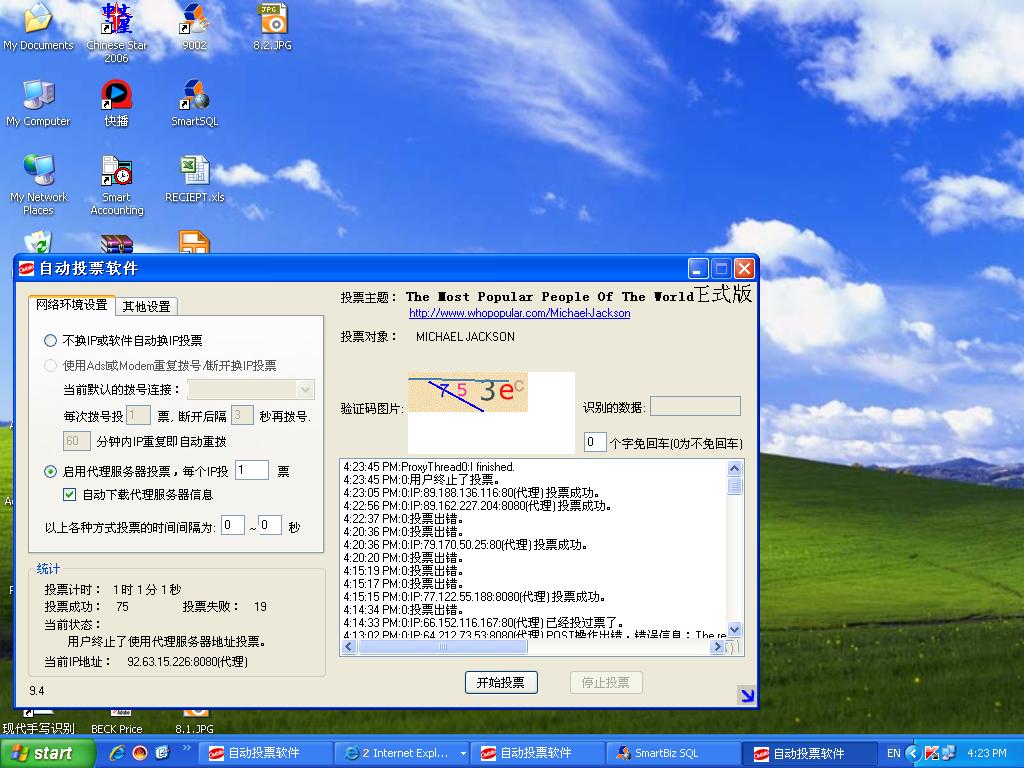Switch to the 其他设置 tab

point(147,306)
